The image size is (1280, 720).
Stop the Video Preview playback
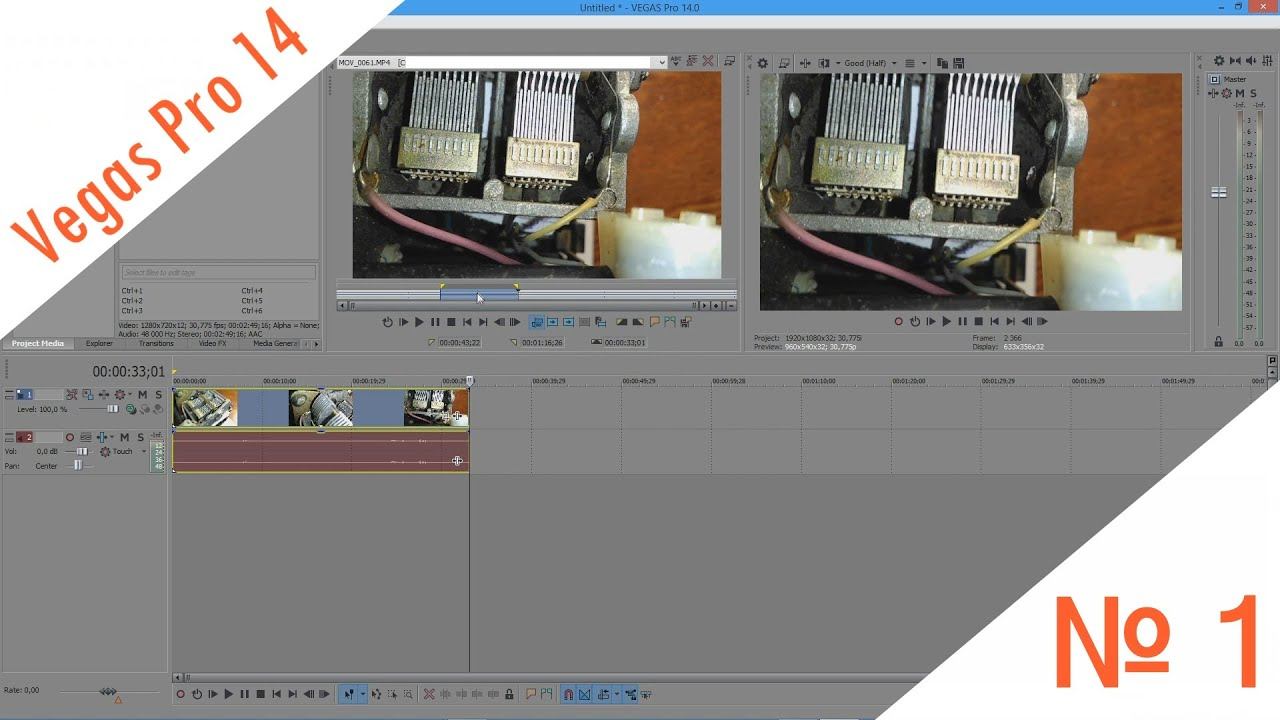point(978,322)
